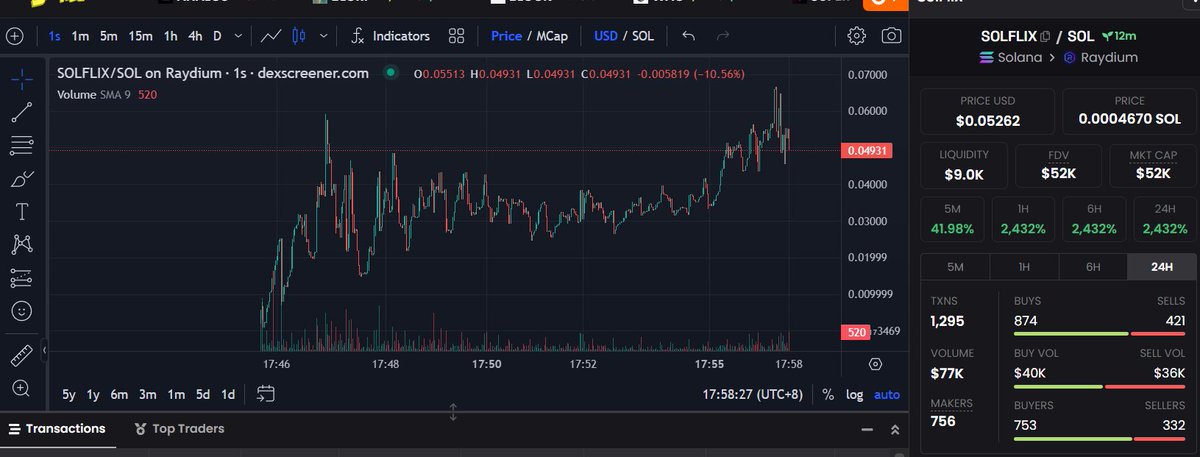Click the Volume SMA 9 indicator legend
The width and height of the screenshot is (1200, 457).
(x=106, y=94)
